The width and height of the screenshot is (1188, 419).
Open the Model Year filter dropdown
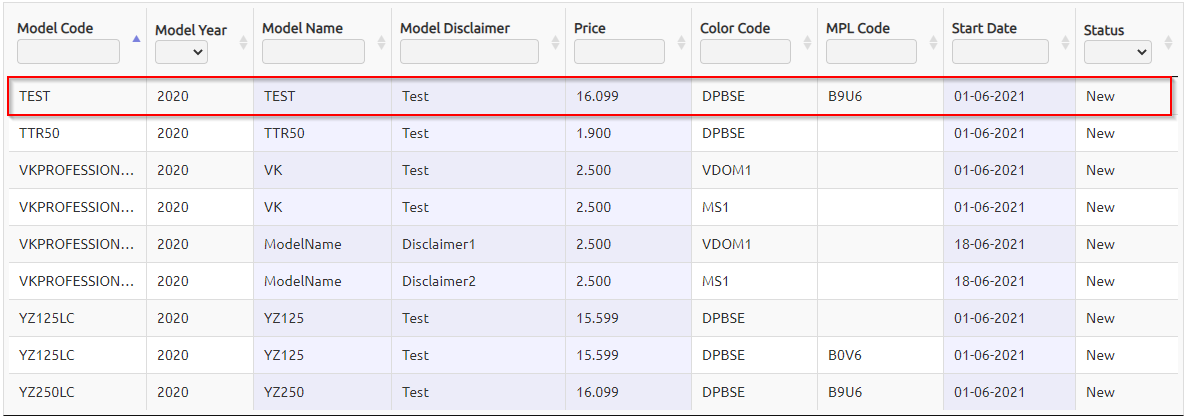click(x=182, y=52)
